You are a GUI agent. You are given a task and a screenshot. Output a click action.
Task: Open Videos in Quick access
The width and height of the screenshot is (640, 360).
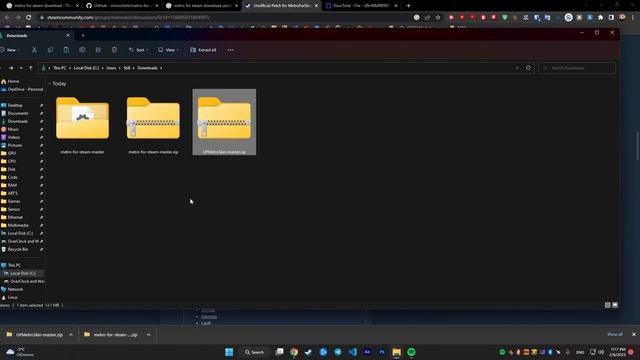(13, 137)
